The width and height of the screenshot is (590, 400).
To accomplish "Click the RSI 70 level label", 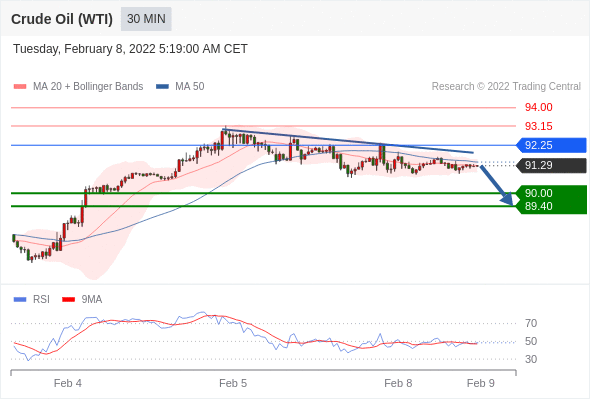I will point(531,323).
